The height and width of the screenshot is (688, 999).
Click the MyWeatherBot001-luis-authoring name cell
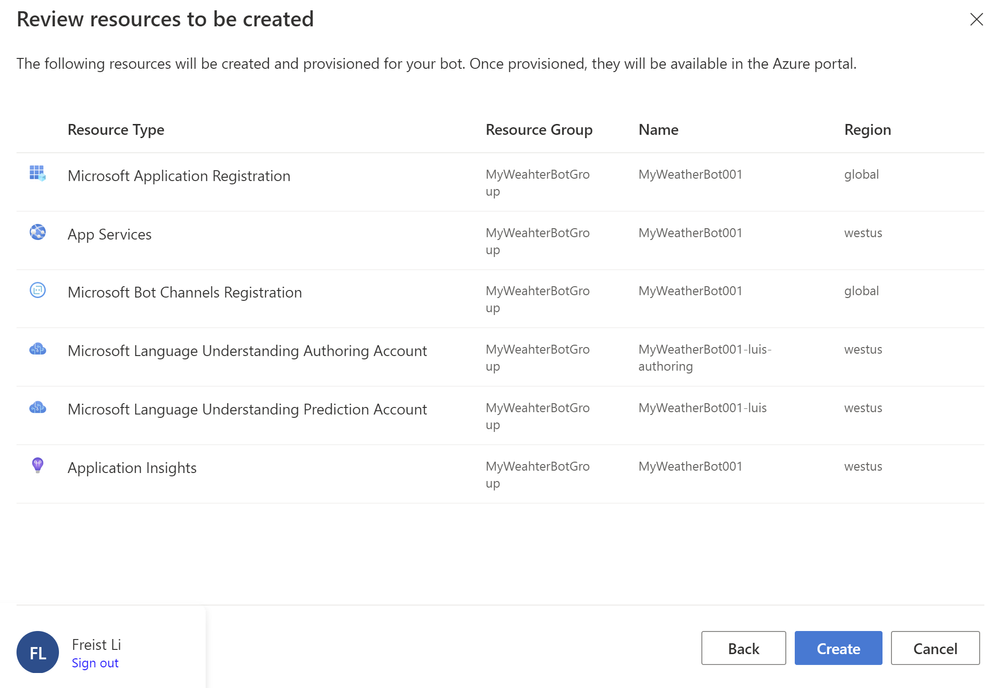coord(704,358)
